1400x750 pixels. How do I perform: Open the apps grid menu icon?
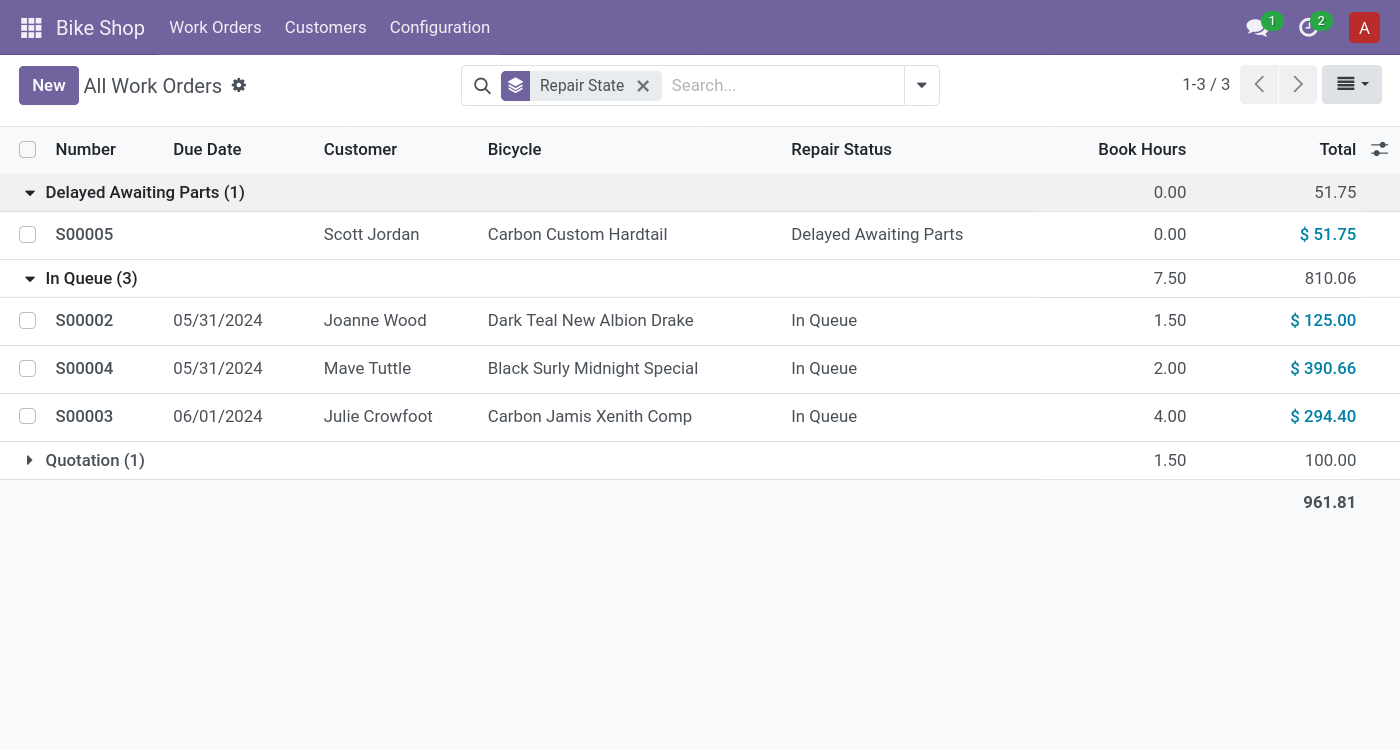pyautogui.click(x=31, y=28)
